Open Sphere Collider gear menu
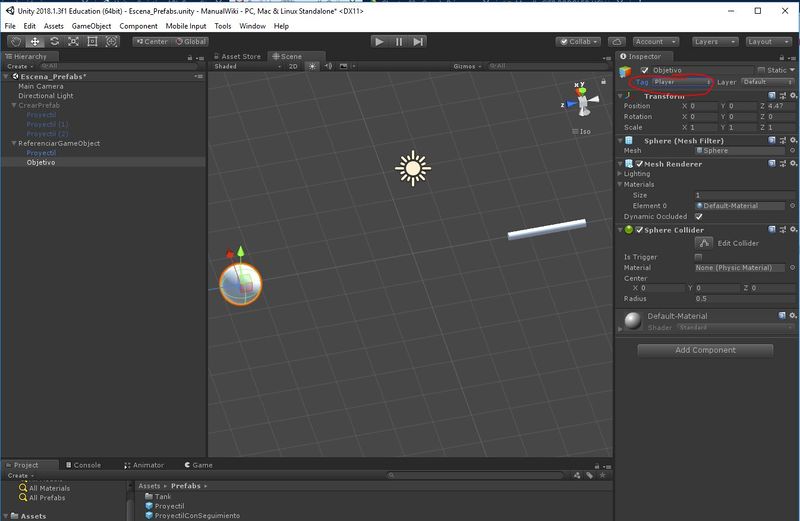 pyautogui.click(x=793, y=230)
